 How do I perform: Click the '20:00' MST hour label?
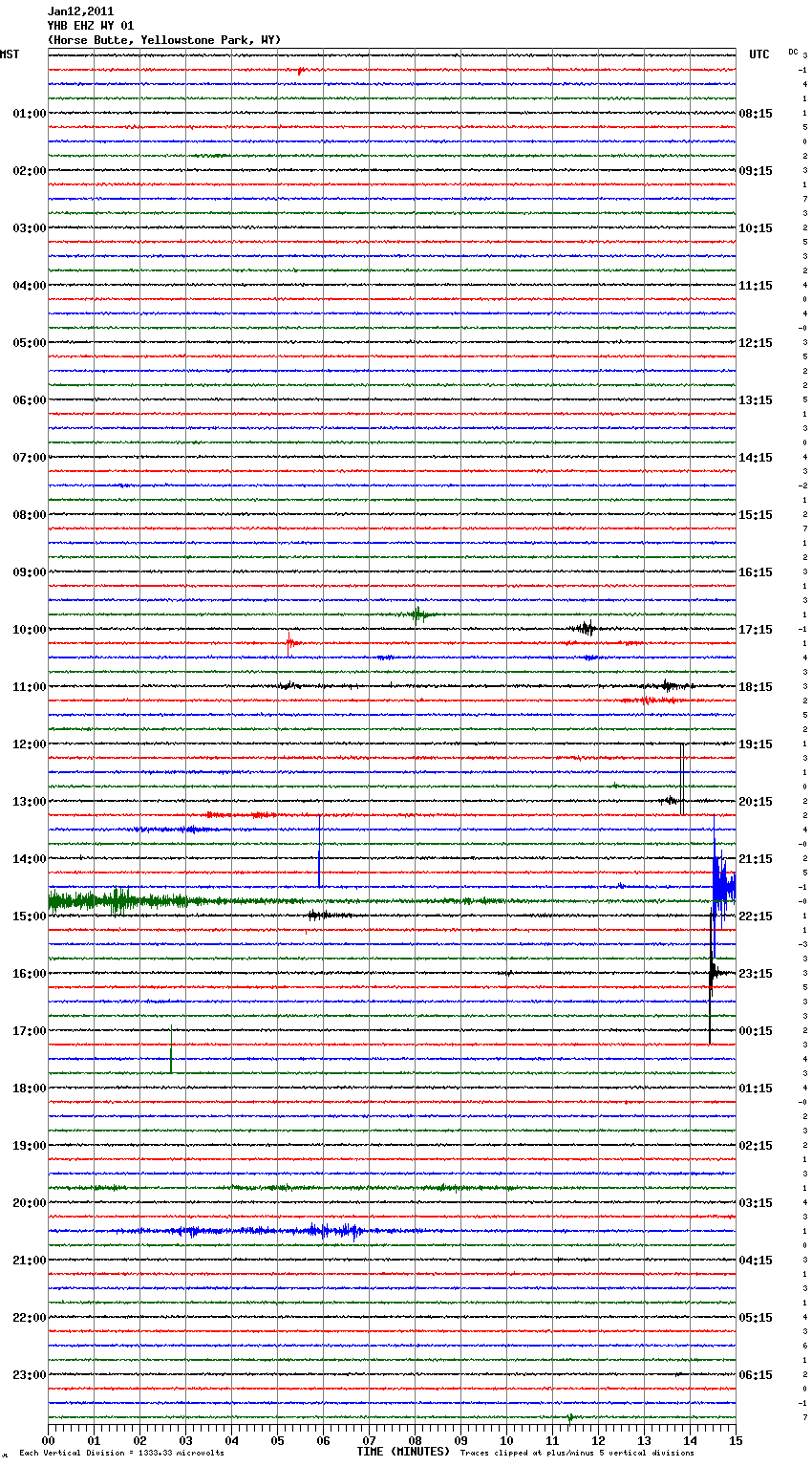30,1203
